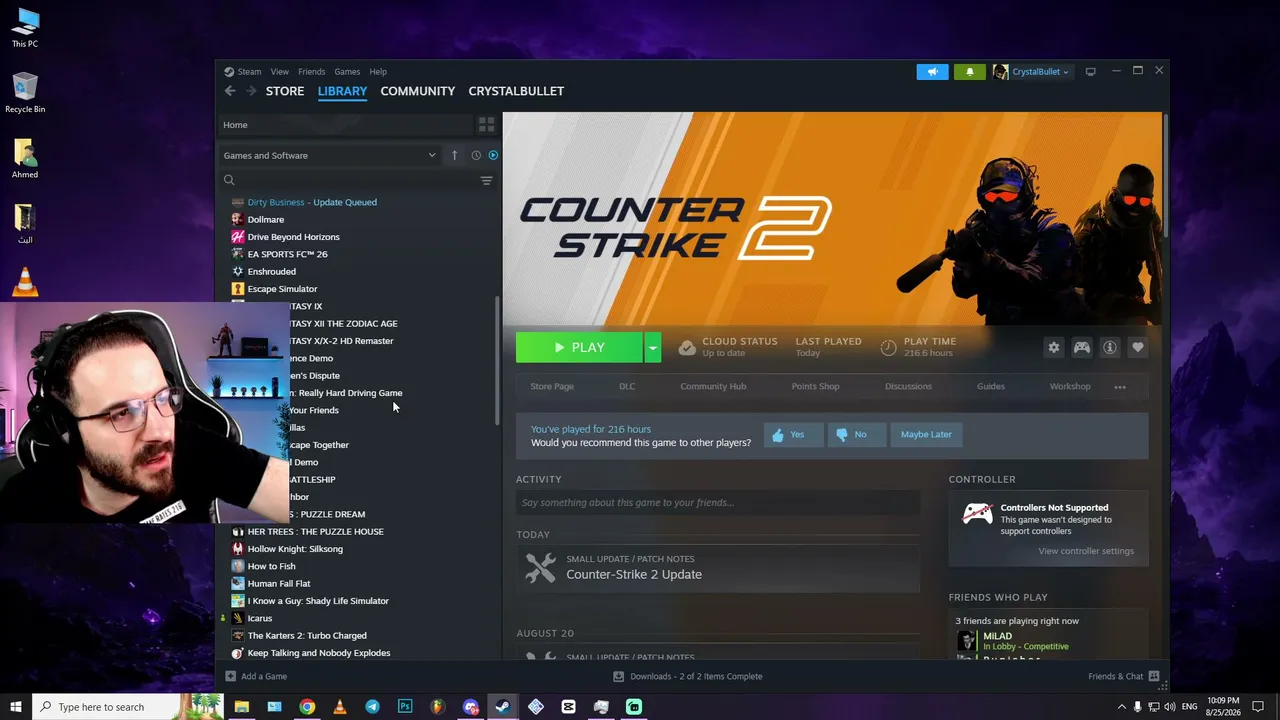This screenshot has height=720, width=1280.
Task: Choose Maybe Later for recommendation
Action: coord(926,435)
